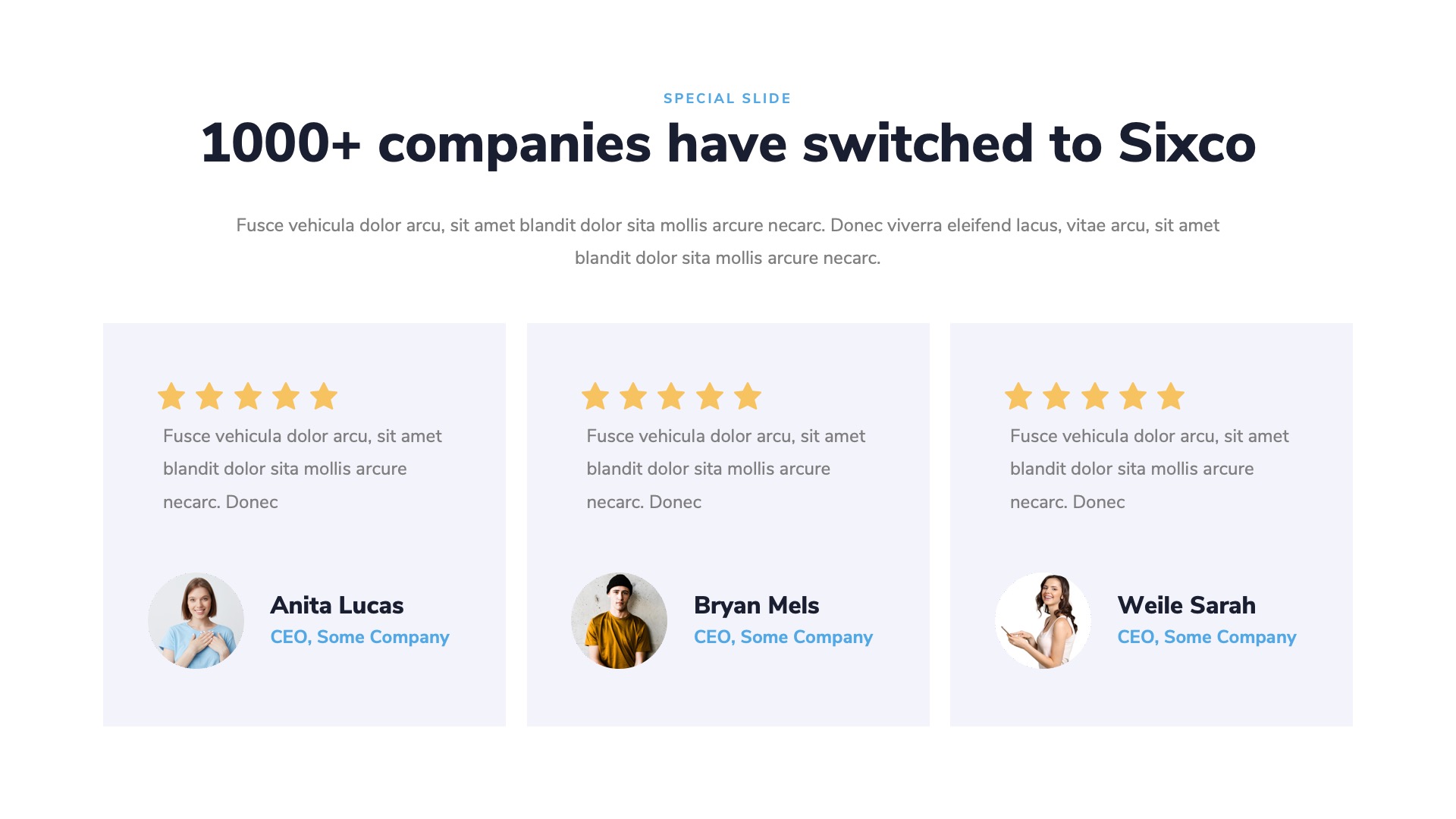Click first star in Bryan Mels card
This screenshot has height=819, width=1456.
[x=595, y=397]
